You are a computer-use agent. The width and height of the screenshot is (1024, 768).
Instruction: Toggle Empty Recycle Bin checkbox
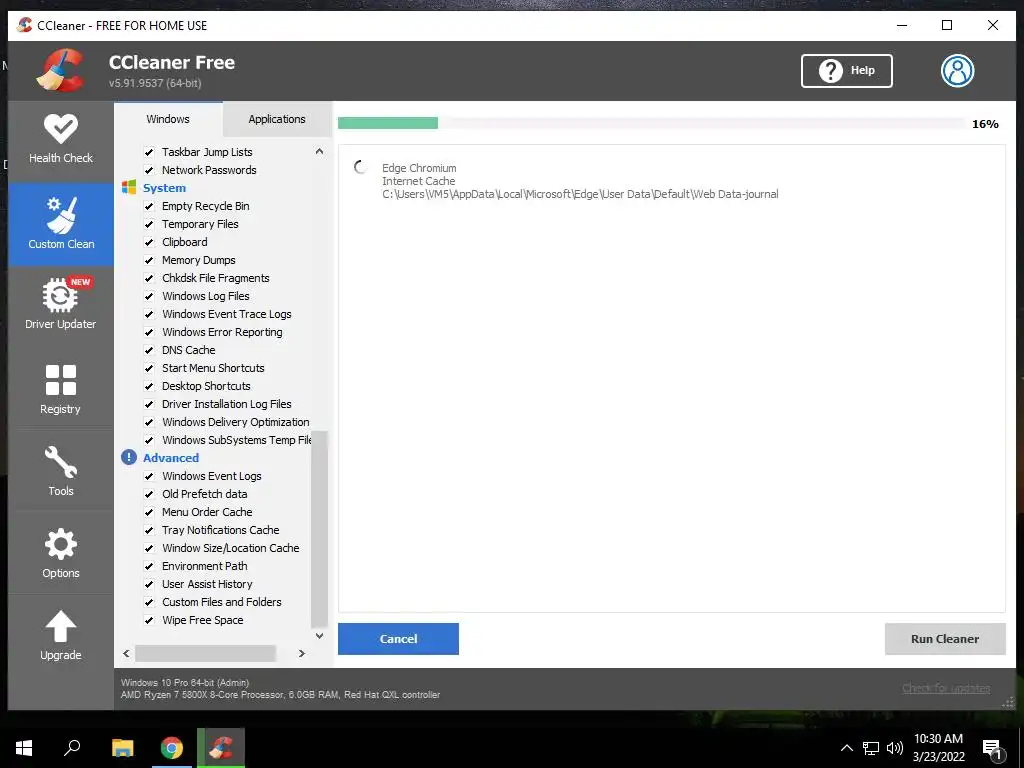(x=149, y=206)
